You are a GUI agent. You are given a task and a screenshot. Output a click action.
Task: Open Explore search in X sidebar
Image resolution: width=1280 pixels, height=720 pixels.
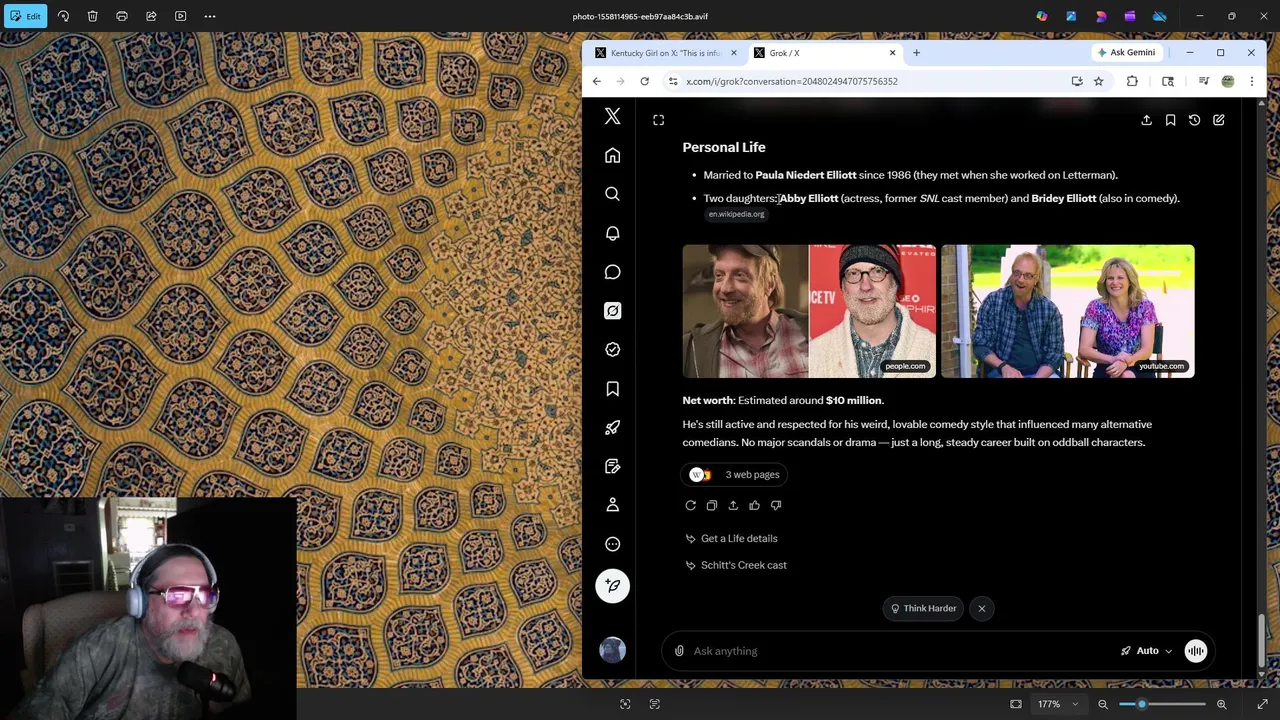coord(613,194)
